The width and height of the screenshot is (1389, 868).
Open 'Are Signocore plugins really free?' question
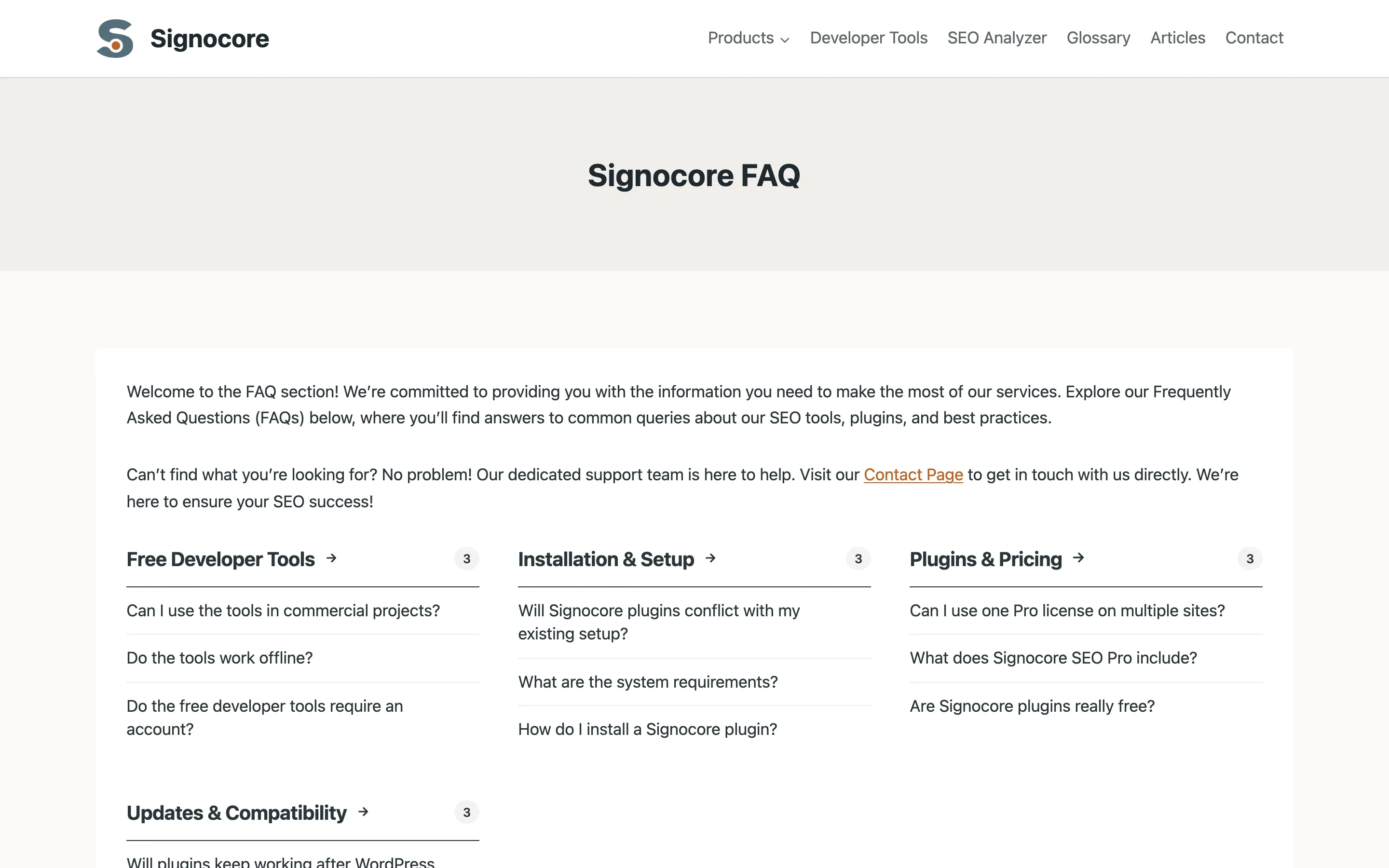tap(1032, 706)
